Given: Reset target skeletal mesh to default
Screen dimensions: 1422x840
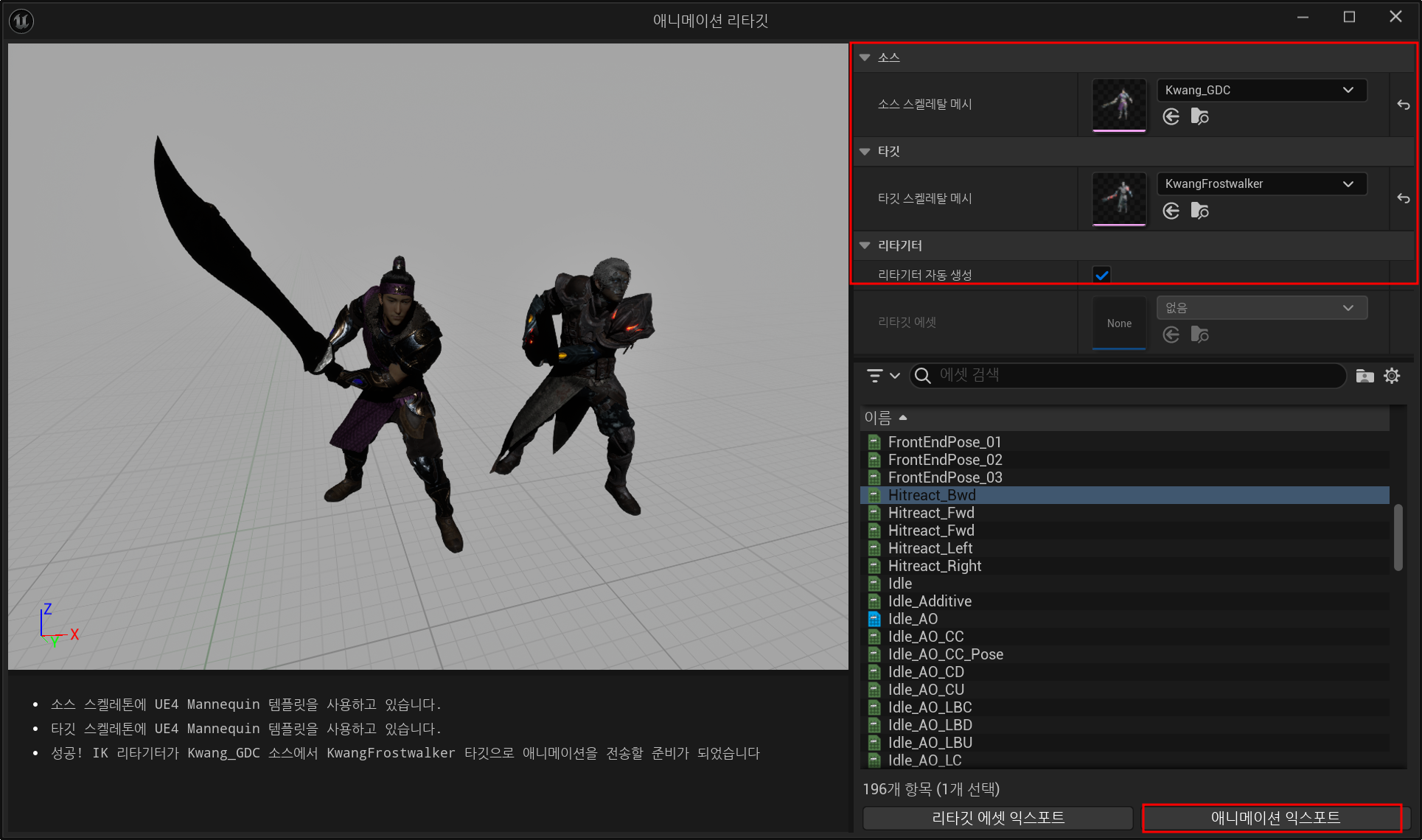Looking at the screenshot, I should [x=1403, y=198].
